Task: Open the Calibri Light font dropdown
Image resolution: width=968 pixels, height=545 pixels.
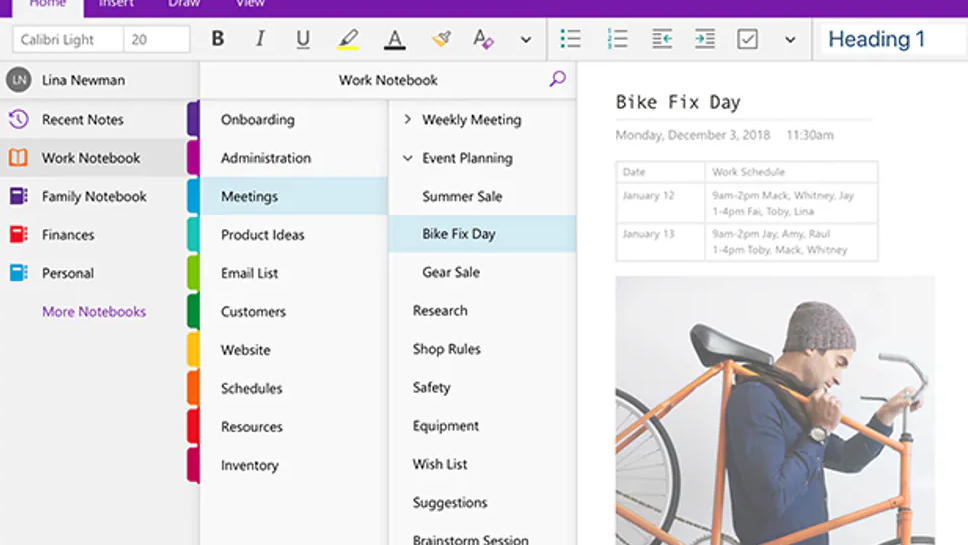Action: (x=68, y=39)
